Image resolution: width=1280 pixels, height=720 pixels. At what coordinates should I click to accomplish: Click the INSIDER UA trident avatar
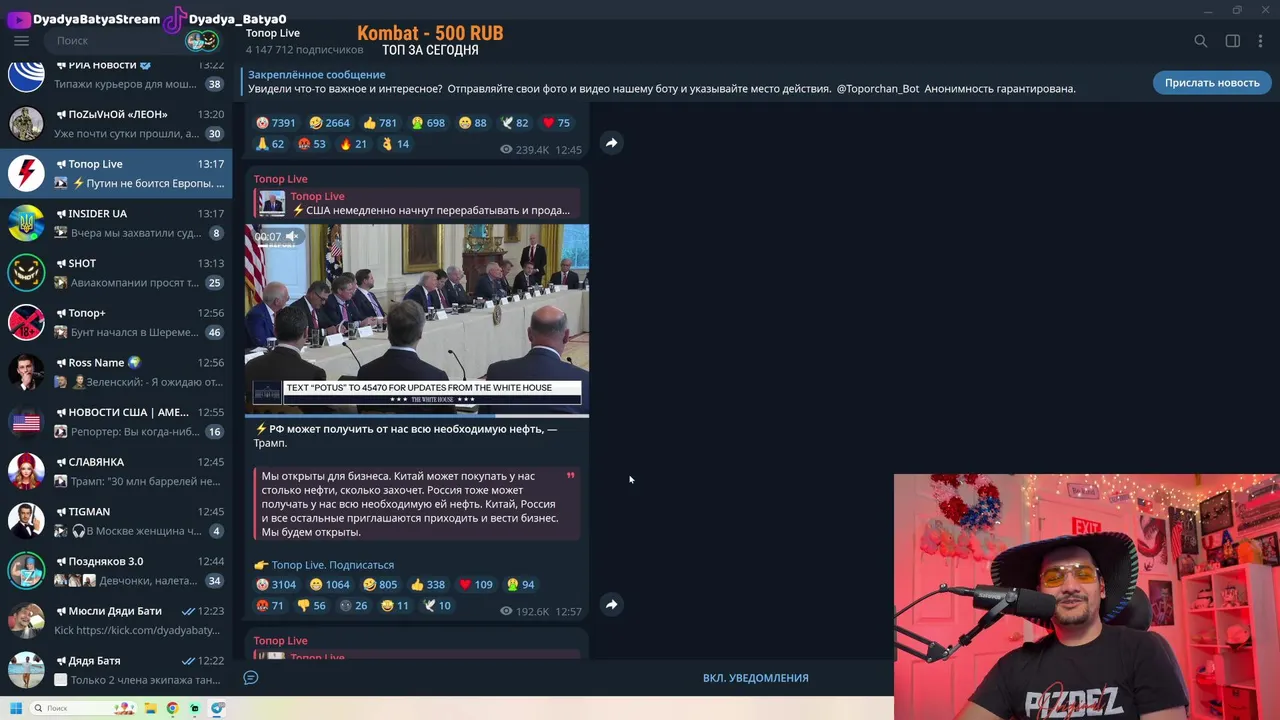[26, 223]
